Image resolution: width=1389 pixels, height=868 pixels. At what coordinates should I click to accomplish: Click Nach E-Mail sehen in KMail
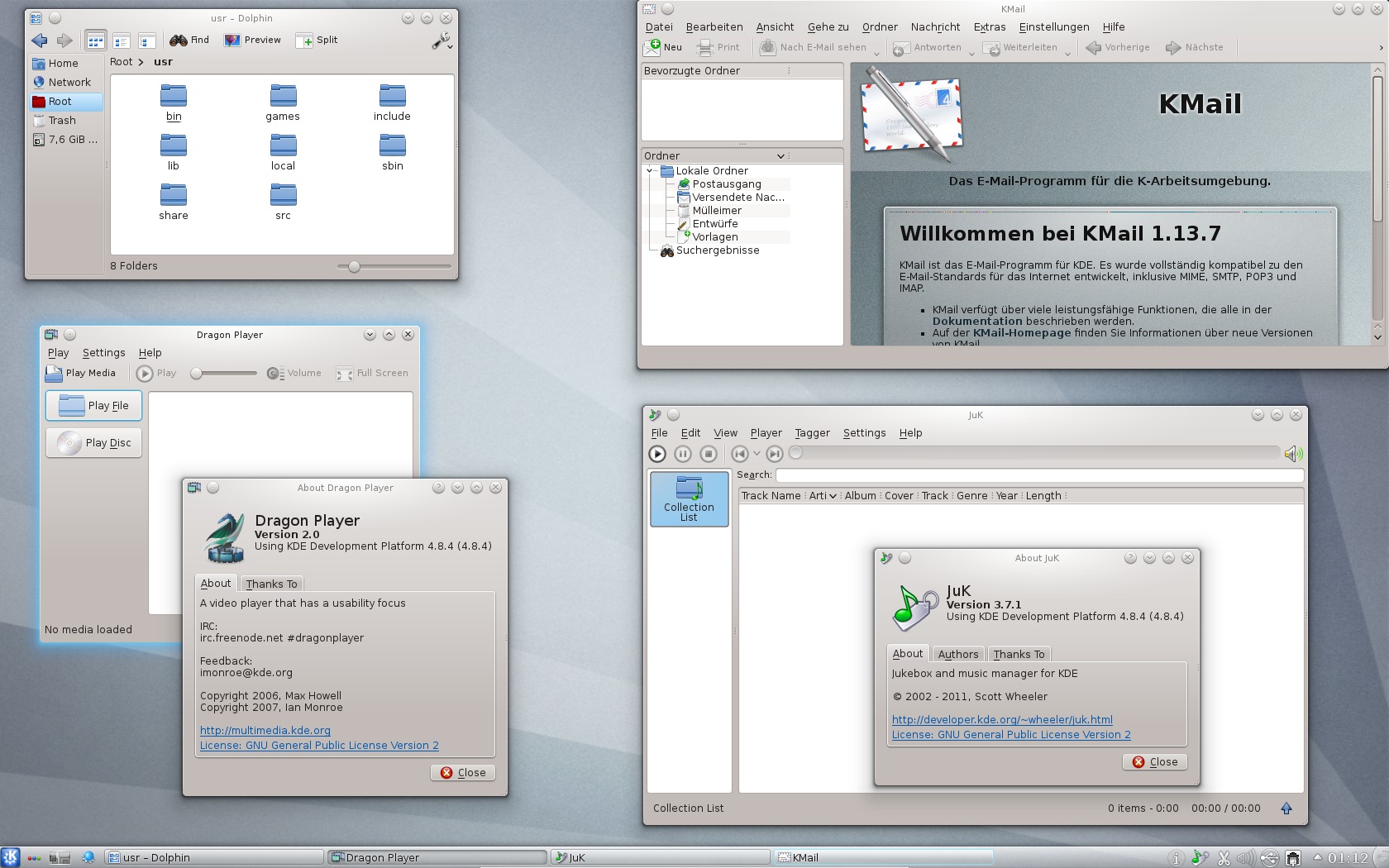(814, 48)
